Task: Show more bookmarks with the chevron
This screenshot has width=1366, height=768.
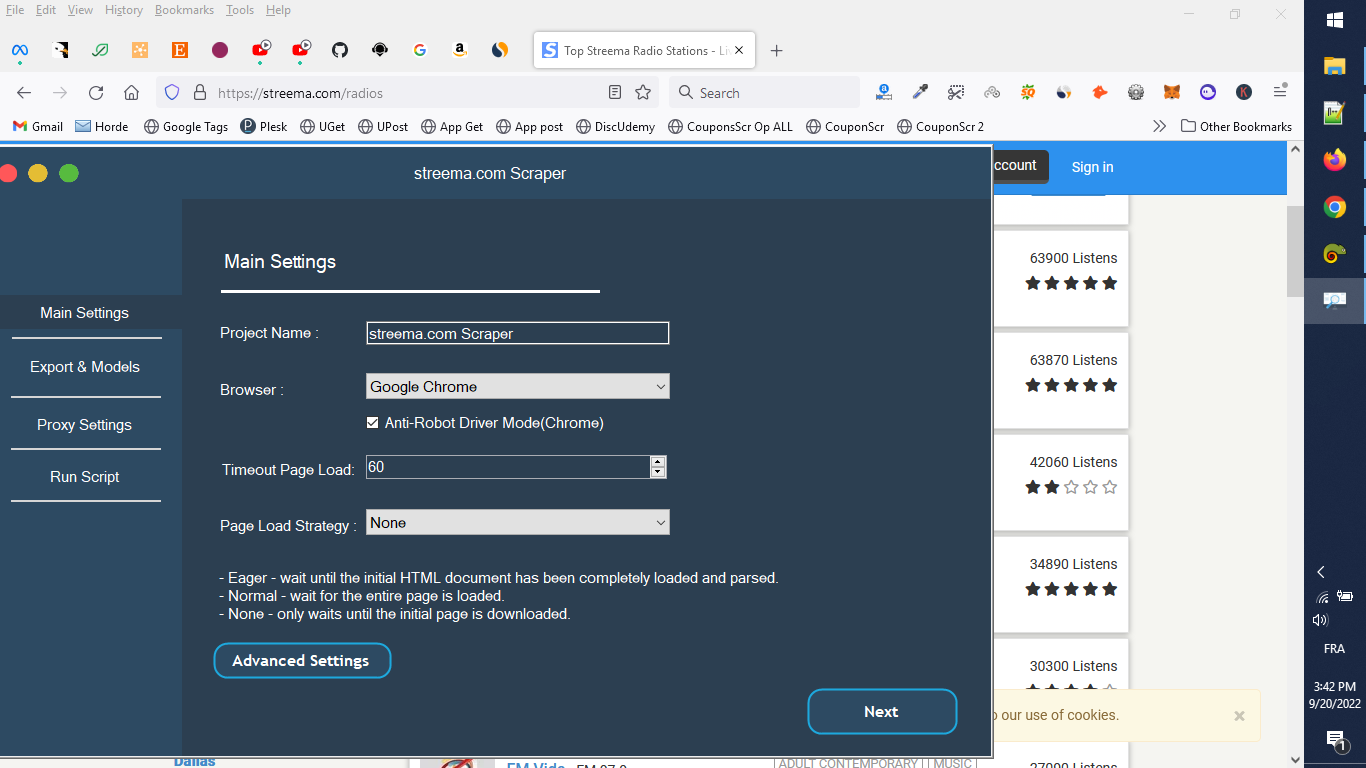Action: tap(1159, 126)
